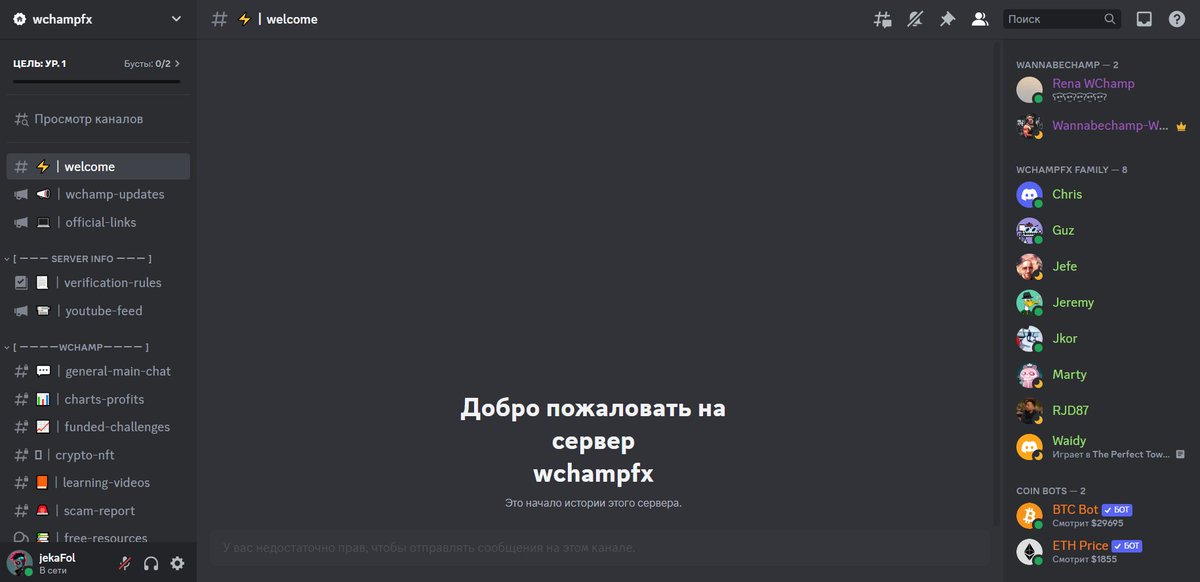
Task: Click the disabled message input box
Action: point(599,548)
